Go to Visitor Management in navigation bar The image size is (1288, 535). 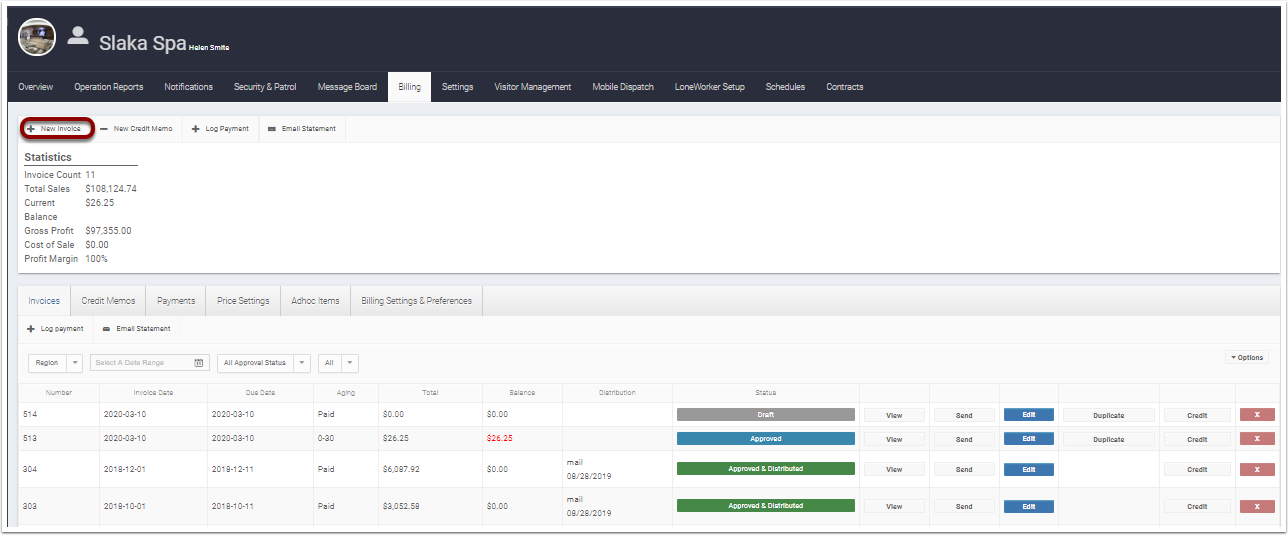(x=532, y=87)
